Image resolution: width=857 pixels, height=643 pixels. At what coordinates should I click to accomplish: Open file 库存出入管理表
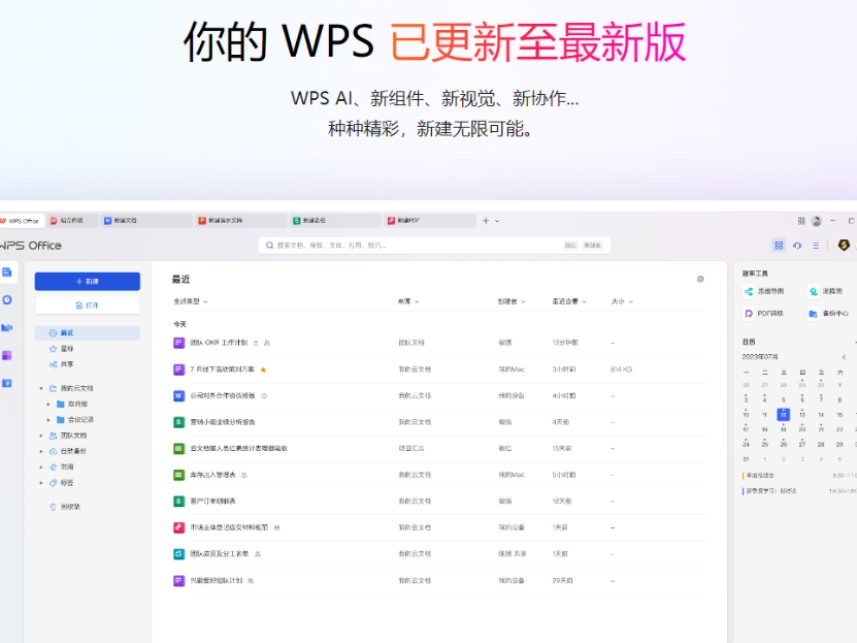pyautogui.click(x=213, y=475)
